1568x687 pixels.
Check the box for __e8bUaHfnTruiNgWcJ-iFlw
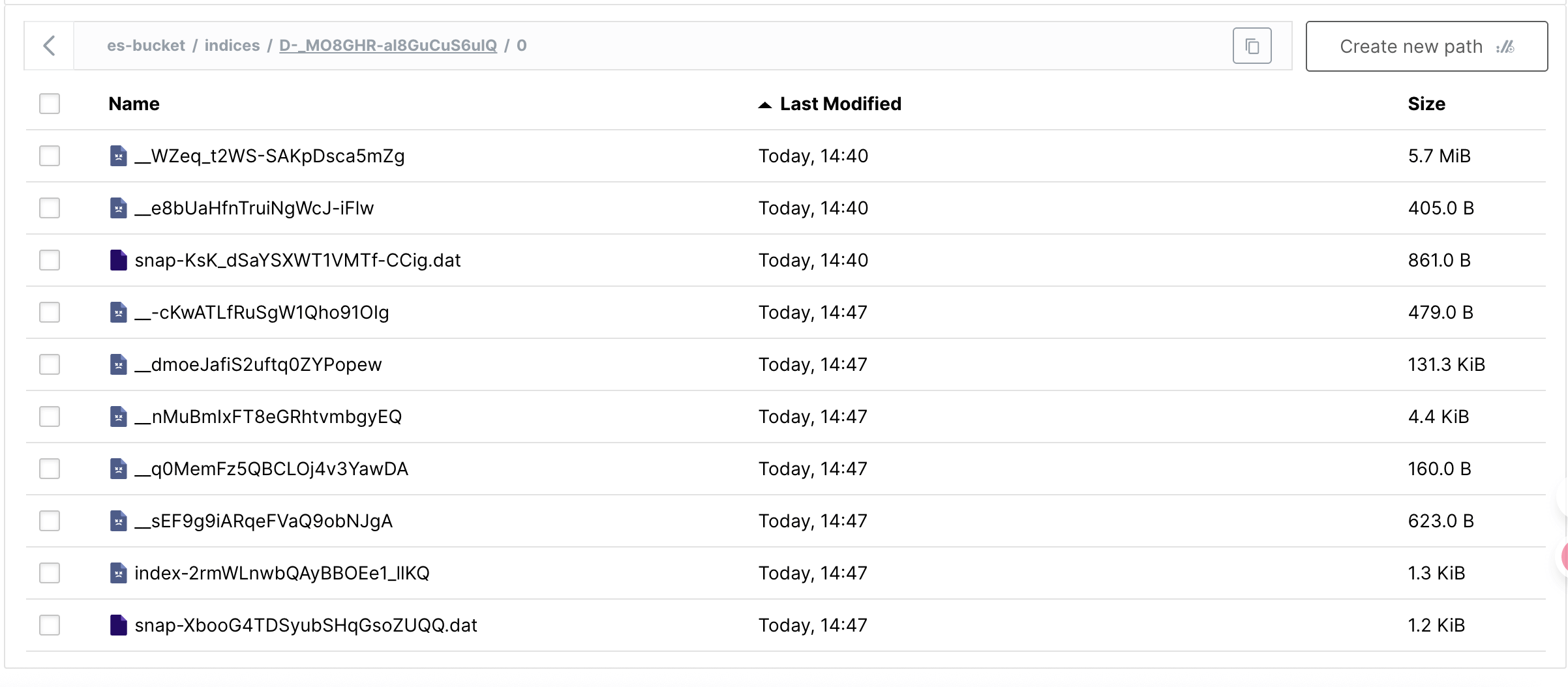coord(50,208)
